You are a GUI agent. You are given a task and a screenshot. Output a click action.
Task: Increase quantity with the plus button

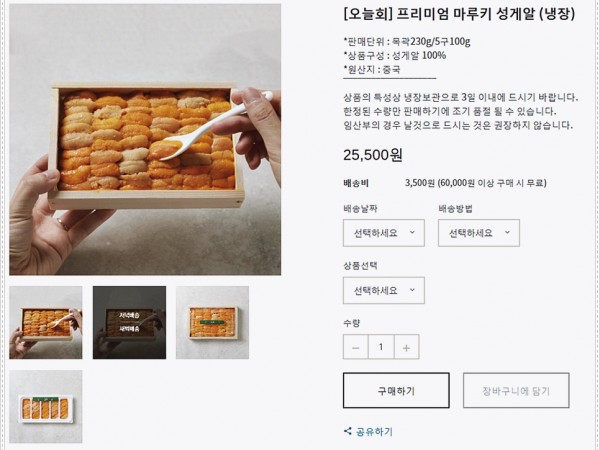tap(406, 347)
